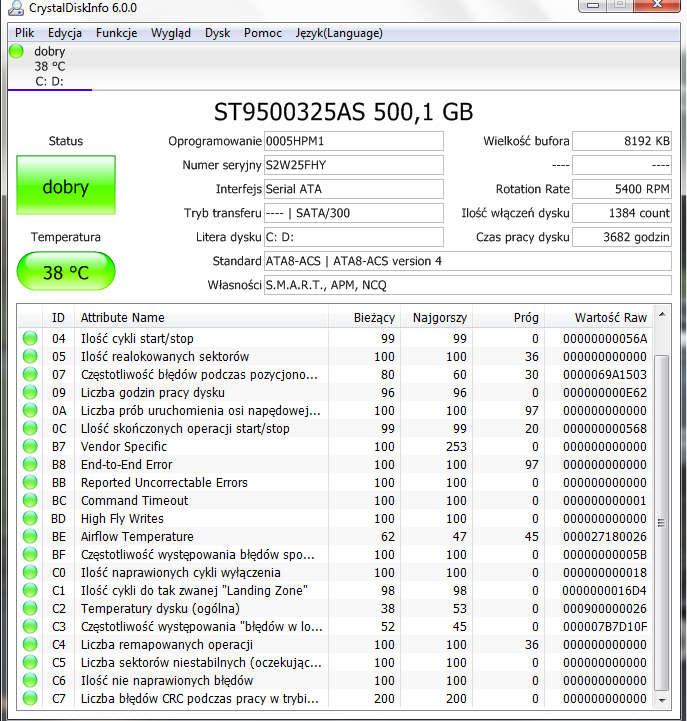
Task: Click status icon of attribute C7
Action: 30,698
